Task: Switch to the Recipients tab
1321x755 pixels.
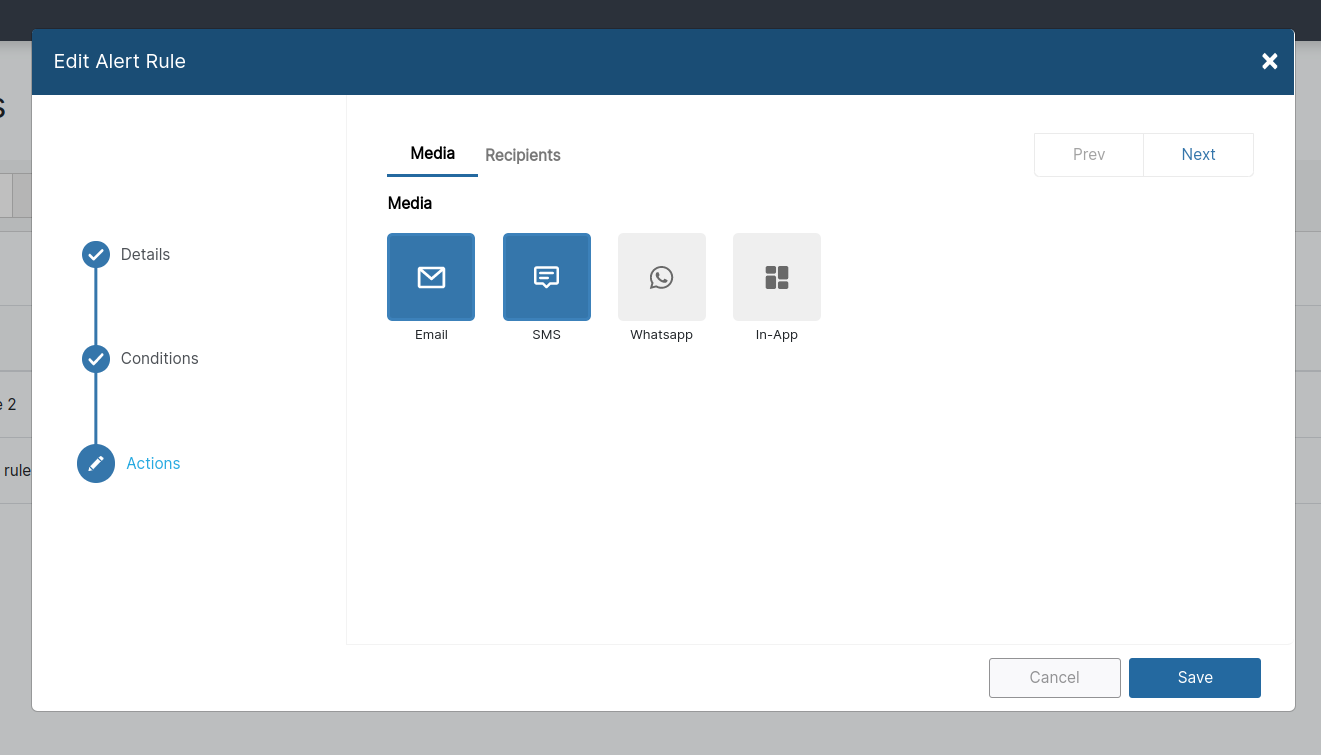Action: pyautogui.click(x=522, y=155)
